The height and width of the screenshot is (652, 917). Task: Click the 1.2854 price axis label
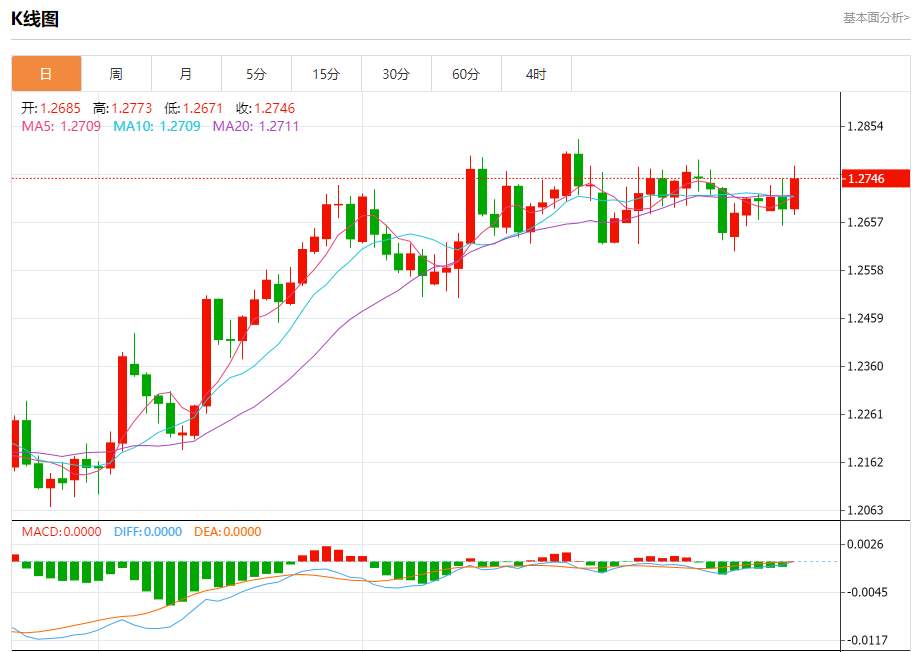[865, 127]
